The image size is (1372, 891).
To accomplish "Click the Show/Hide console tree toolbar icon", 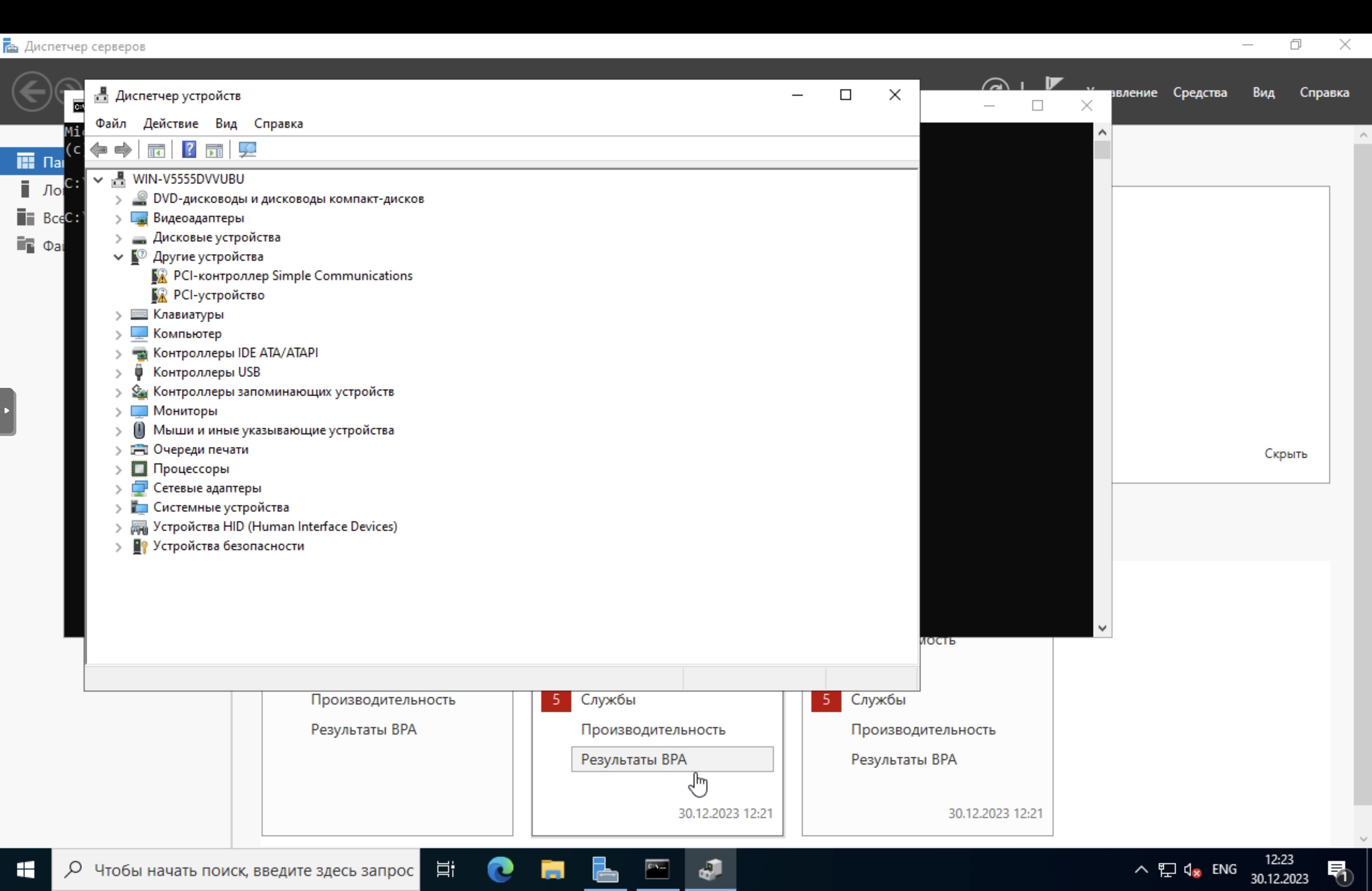I will (x=156, y=151).
